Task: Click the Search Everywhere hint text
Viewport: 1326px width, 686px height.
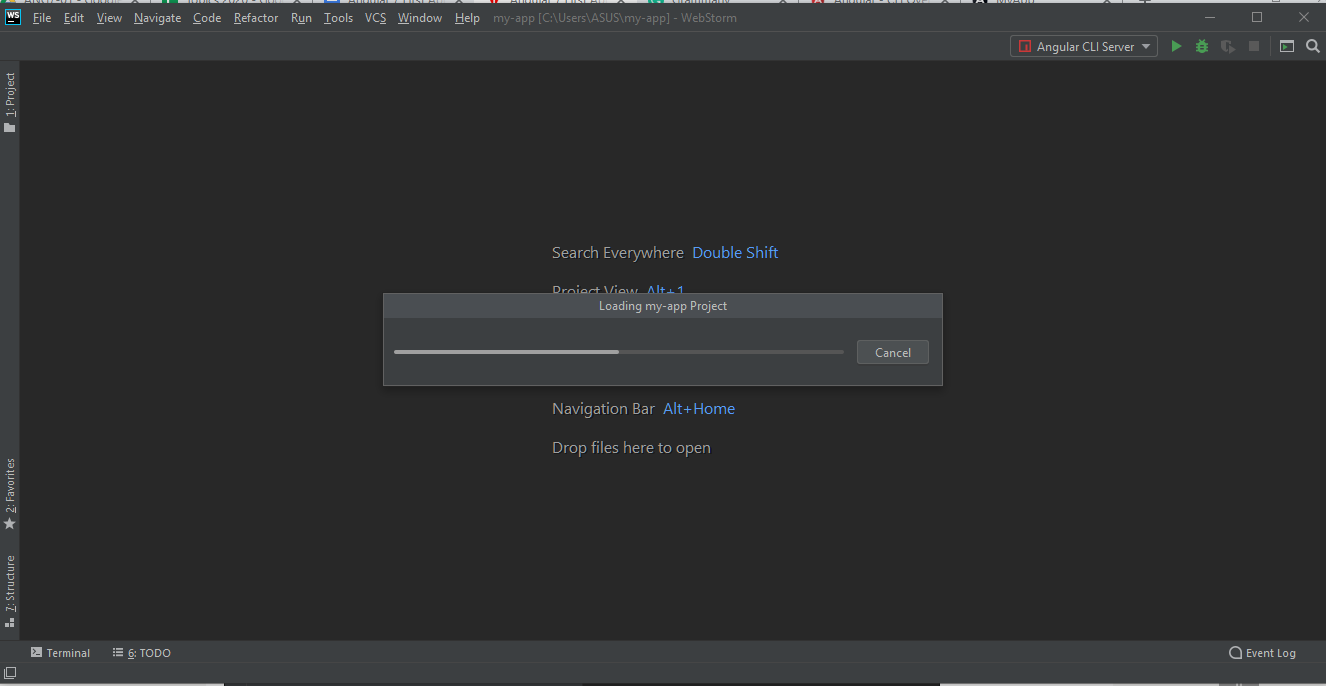Action: 618,253
